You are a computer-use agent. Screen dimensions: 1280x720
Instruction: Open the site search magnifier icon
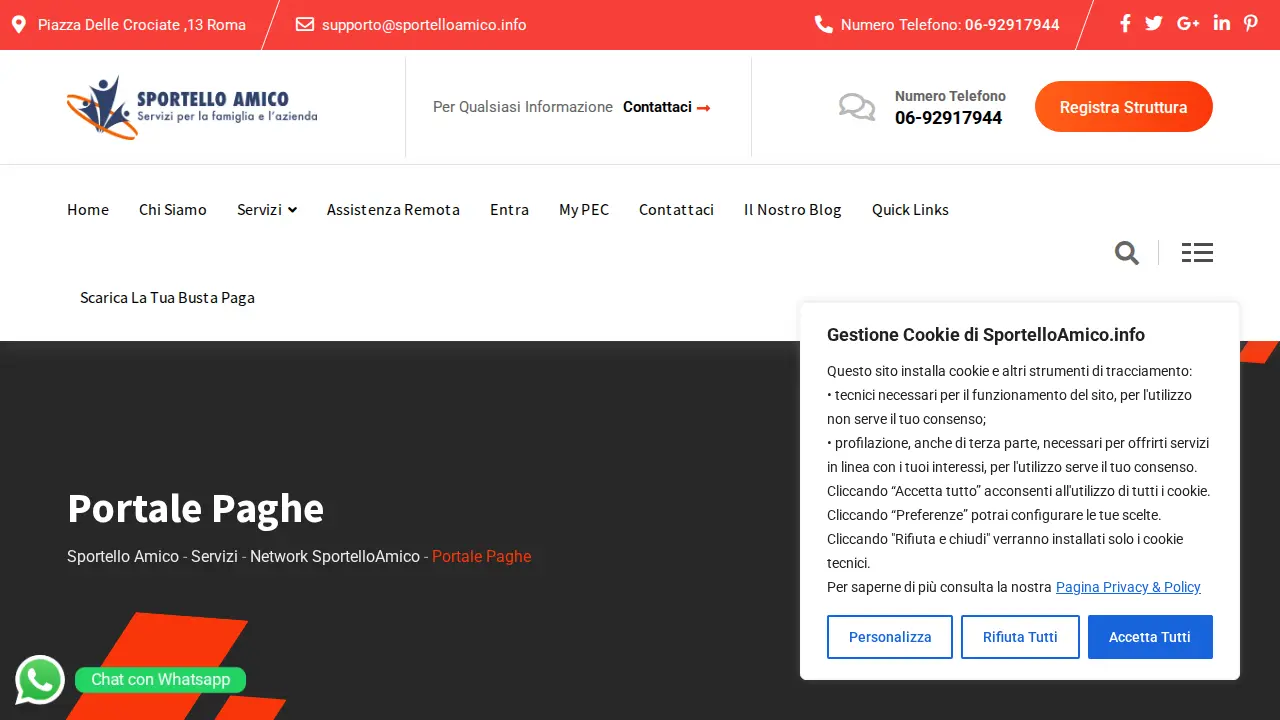(1127, 253)
